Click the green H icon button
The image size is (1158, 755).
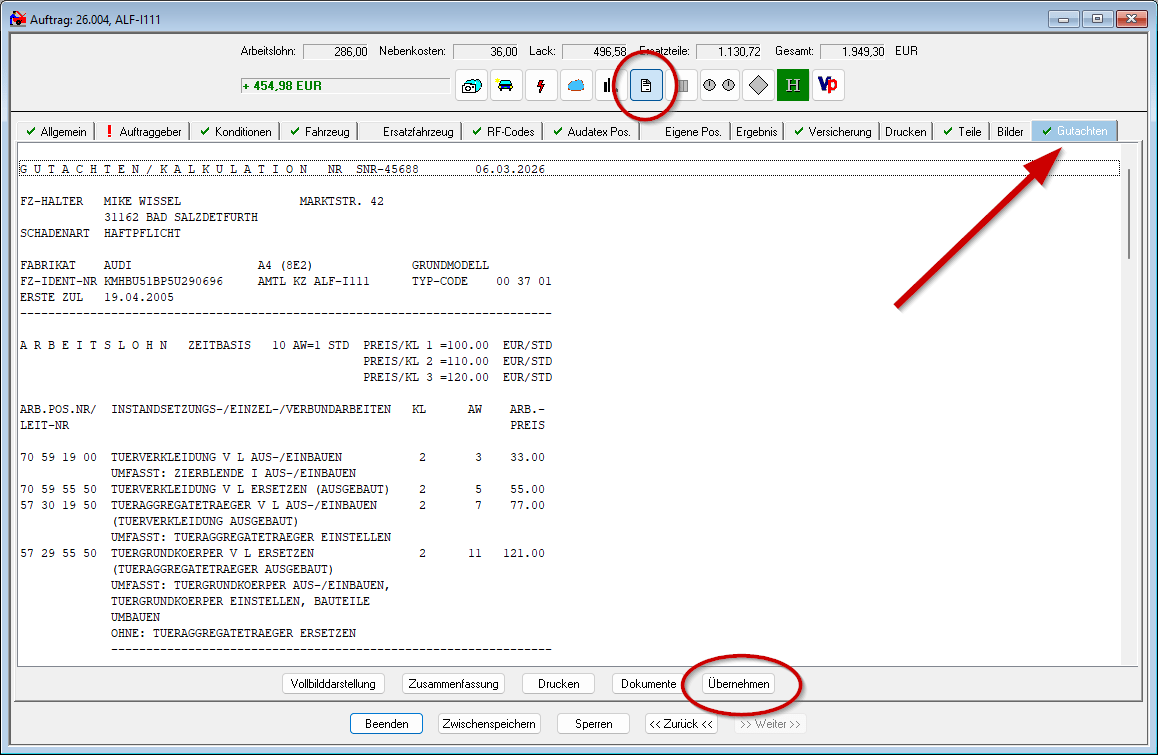coord(793,86)
